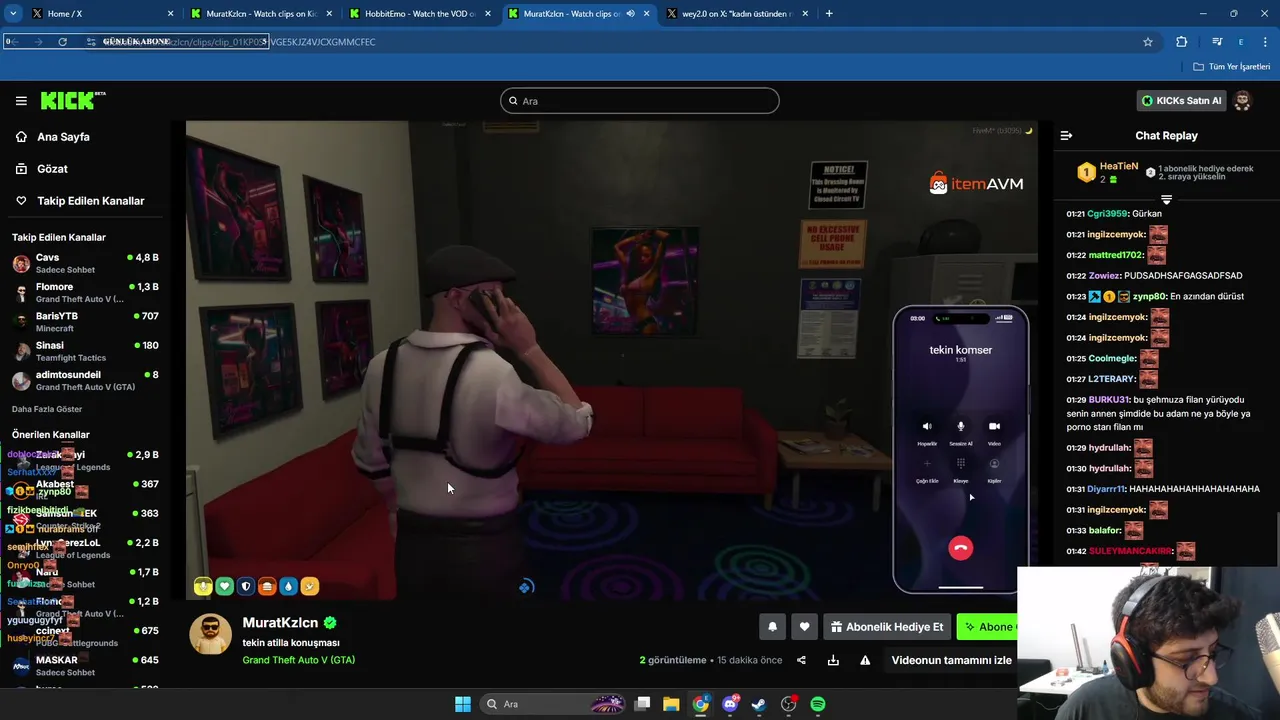Open the Kick hamburger menu

coord(21,101)
